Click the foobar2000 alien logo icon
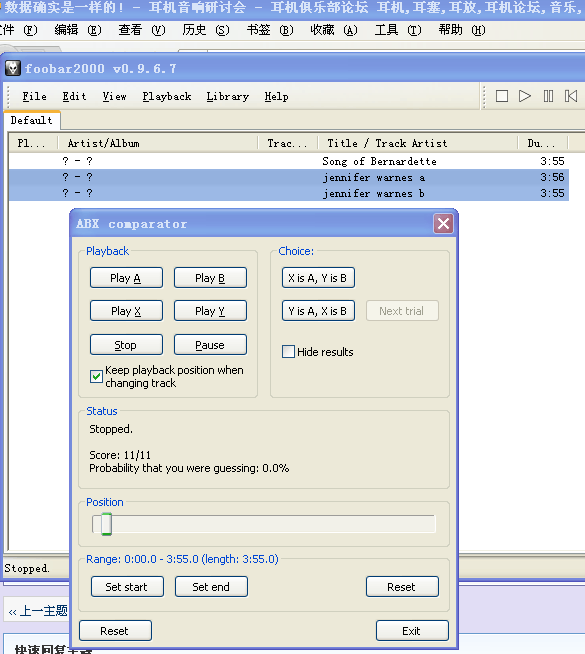585x654 pixels. click(13, 68)
